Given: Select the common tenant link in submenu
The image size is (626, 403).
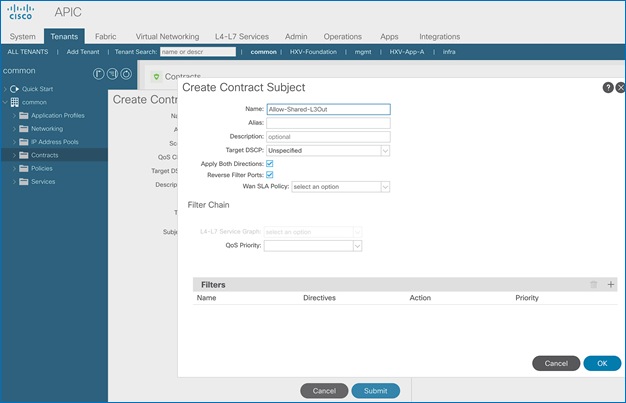Looking at the screenshot, I should 263,52.
